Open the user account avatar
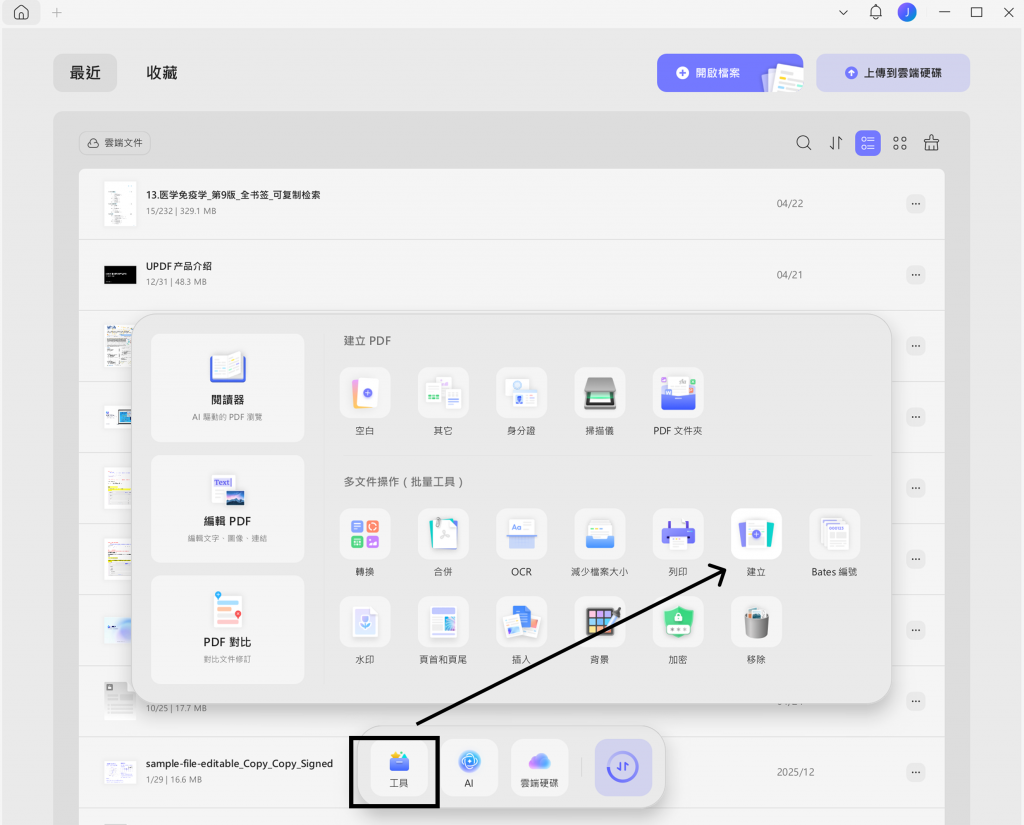 click(x=907, y=12)
